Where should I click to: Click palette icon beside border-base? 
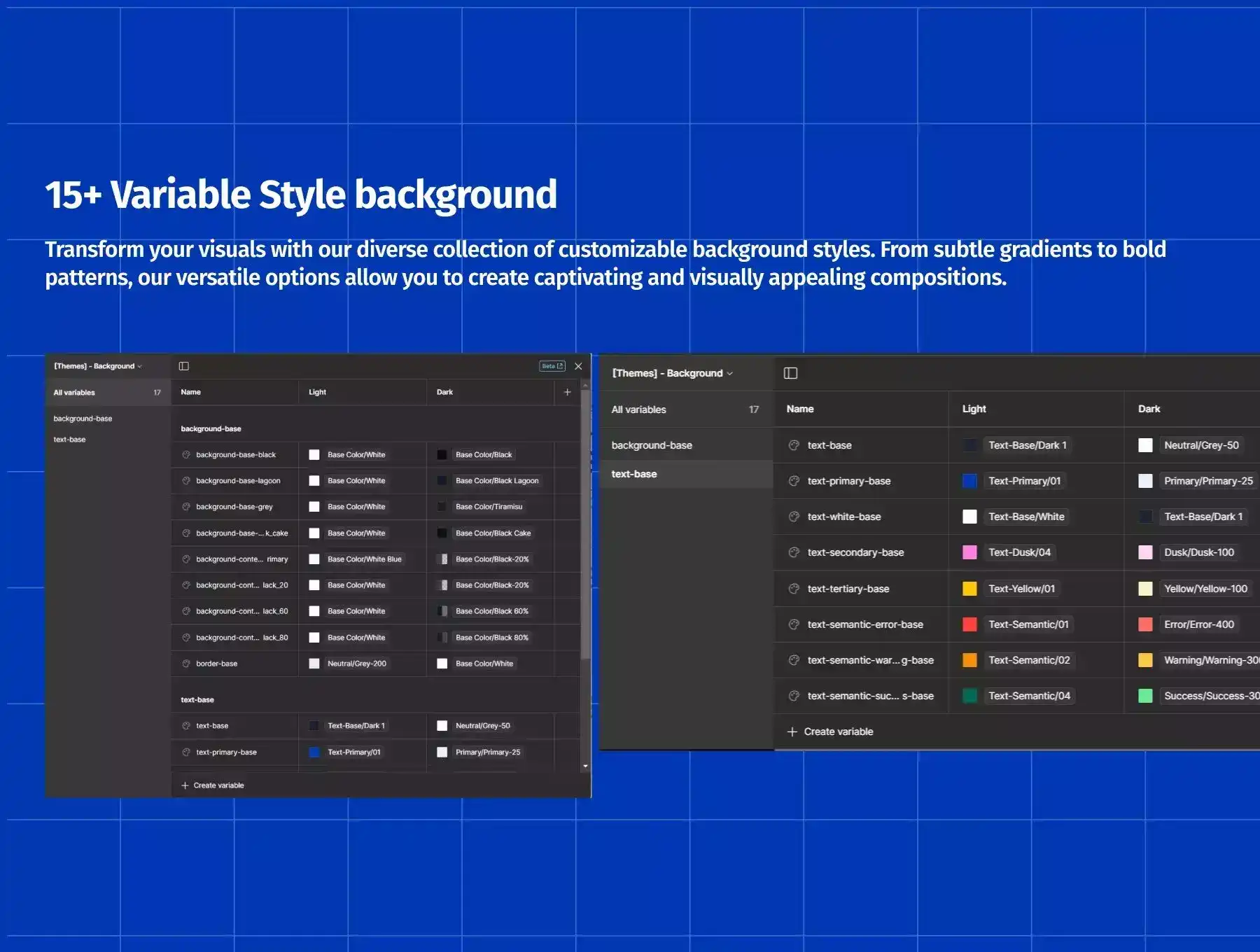(186, 664)
